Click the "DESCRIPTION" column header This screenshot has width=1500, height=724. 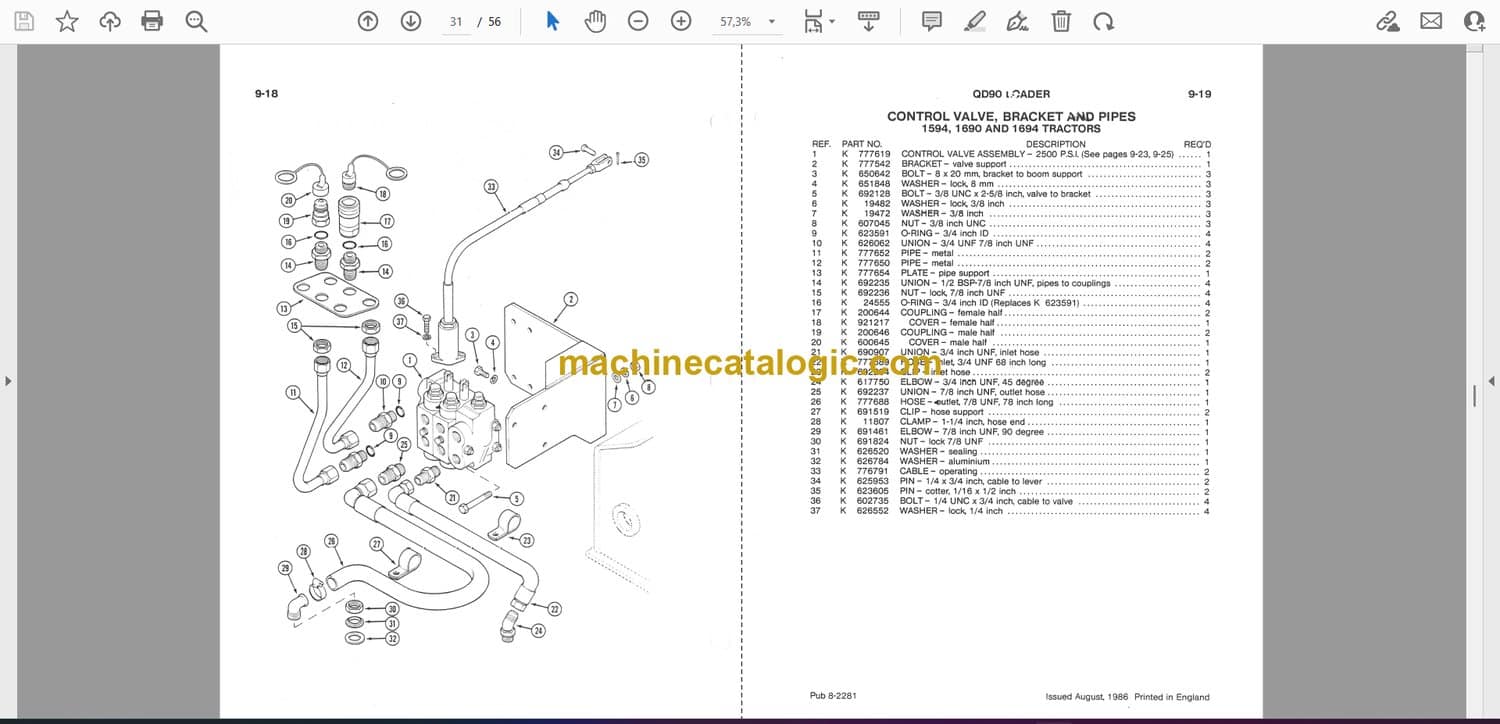[x=1055, y=144]
